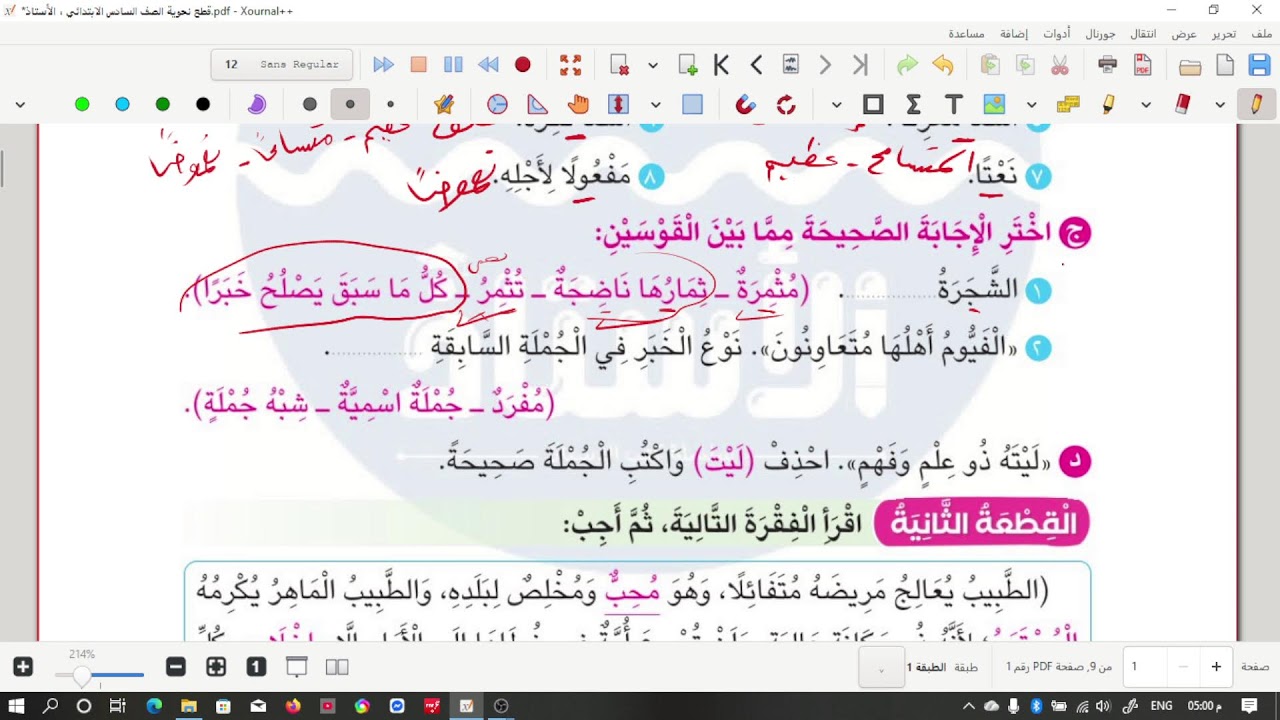Stop audio playback

(418, 65)
